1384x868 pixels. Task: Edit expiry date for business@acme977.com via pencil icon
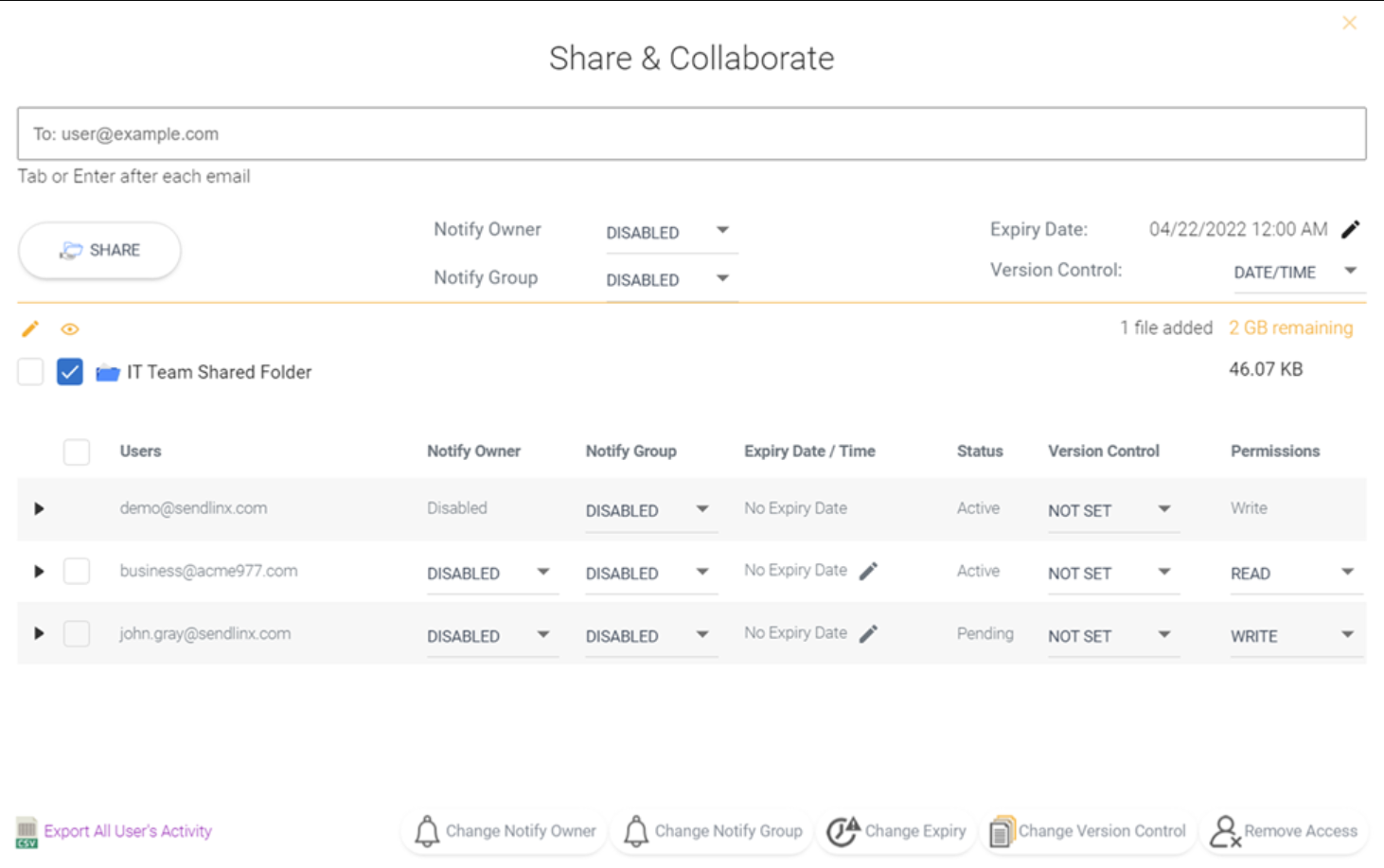pos(868,570)
